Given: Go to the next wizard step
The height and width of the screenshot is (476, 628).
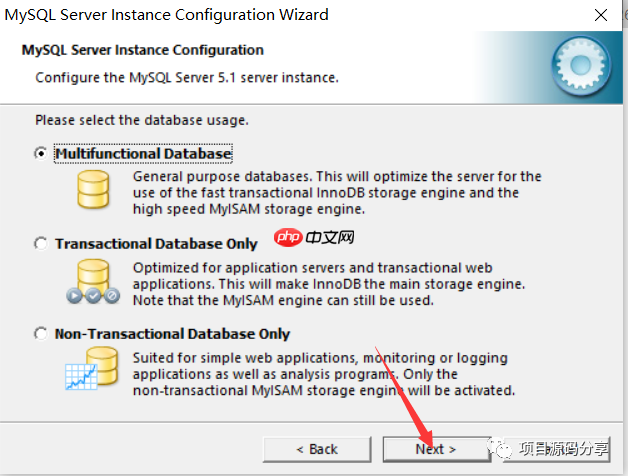Looking at the screenshot, I should [436, 449].
